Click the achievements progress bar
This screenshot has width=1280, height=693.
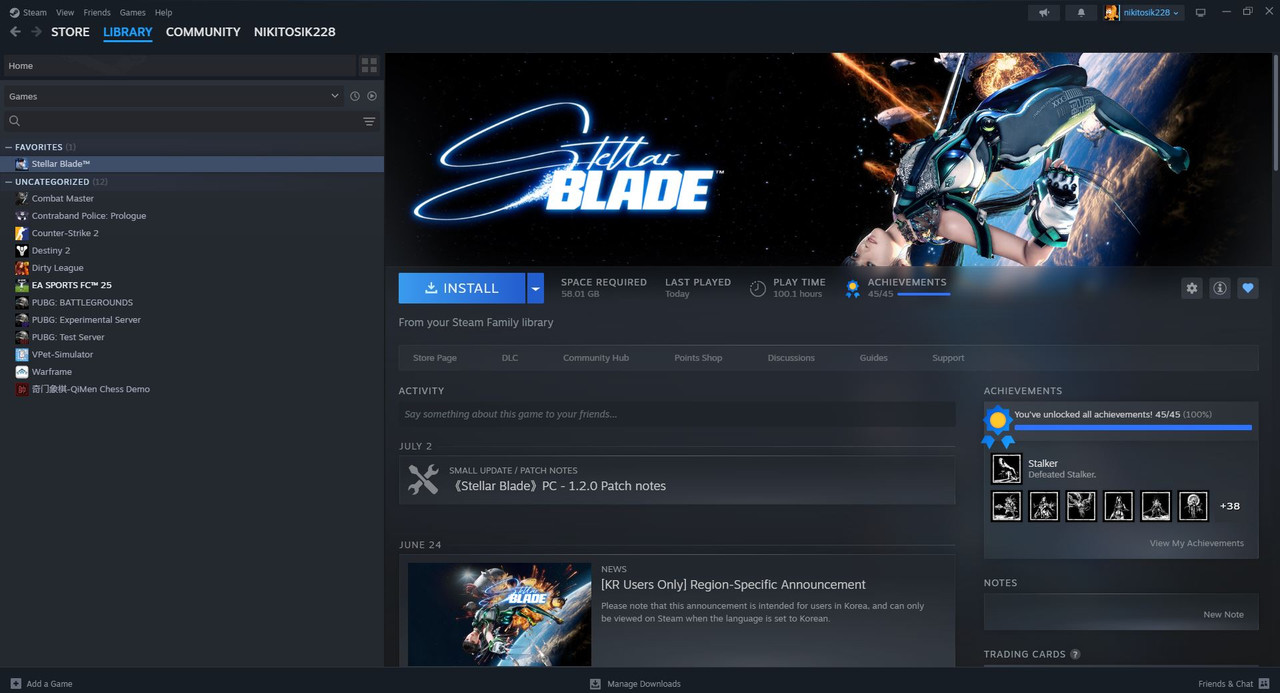tap(1133, 427)
